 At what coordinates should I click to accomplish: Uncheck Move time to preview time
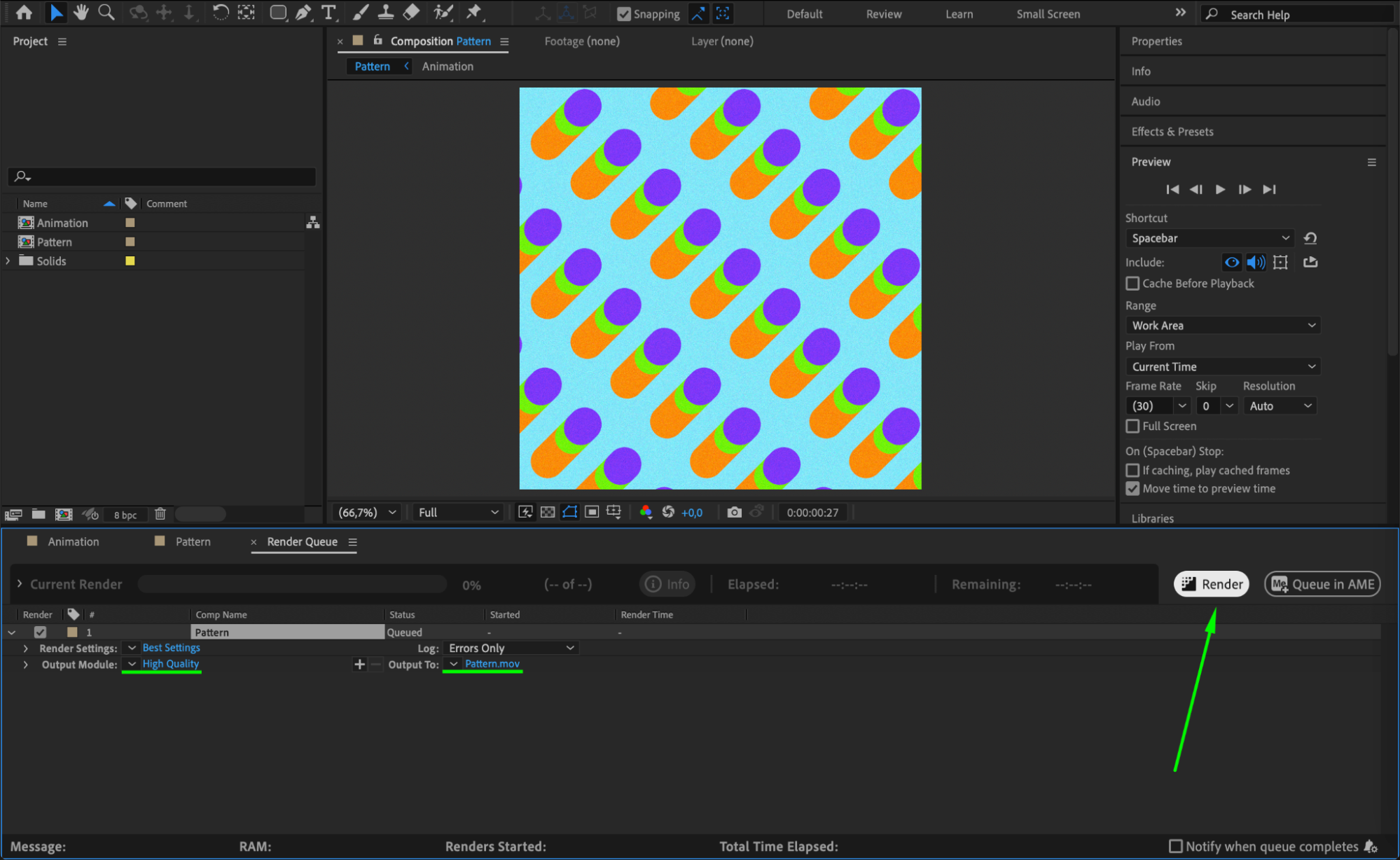pyautogui.click(x=1132, y=489)
